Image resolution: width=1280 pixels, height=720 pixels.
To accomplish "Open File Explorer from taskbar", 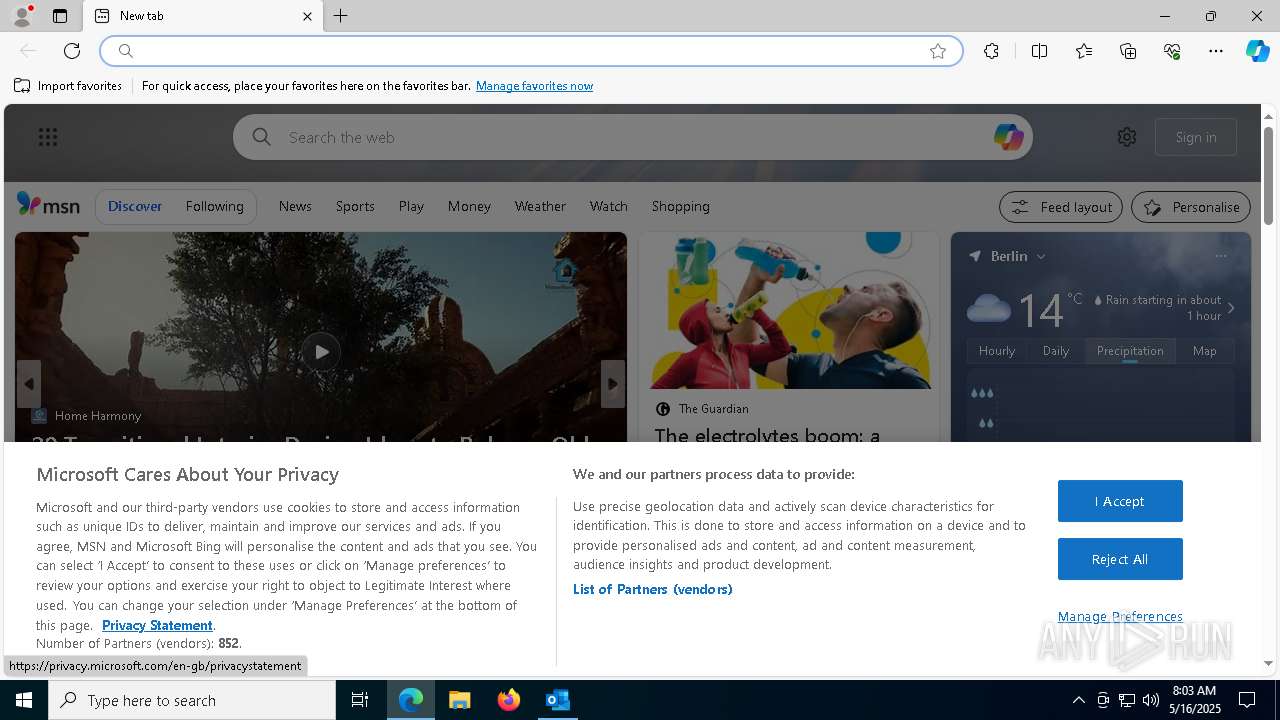I will click(x=460, y=700).
